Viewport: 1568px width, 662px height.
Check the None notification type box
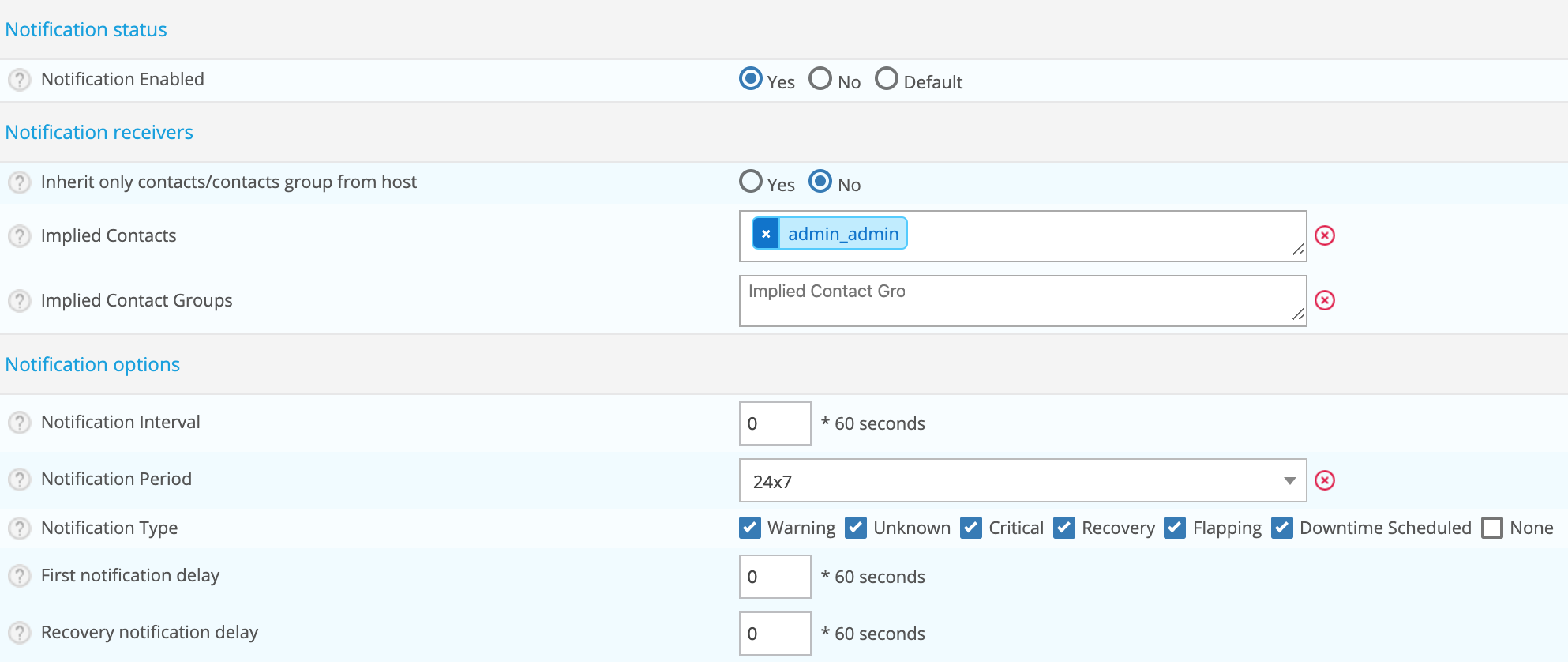(1492, 528)
